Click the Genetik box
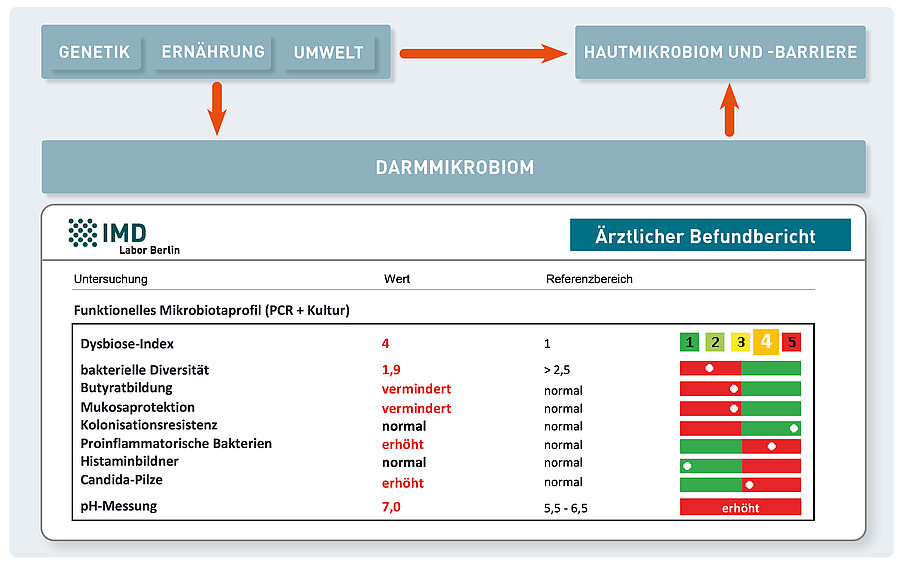The height and width of the screenshot is (565, 900). coord(94,52)
